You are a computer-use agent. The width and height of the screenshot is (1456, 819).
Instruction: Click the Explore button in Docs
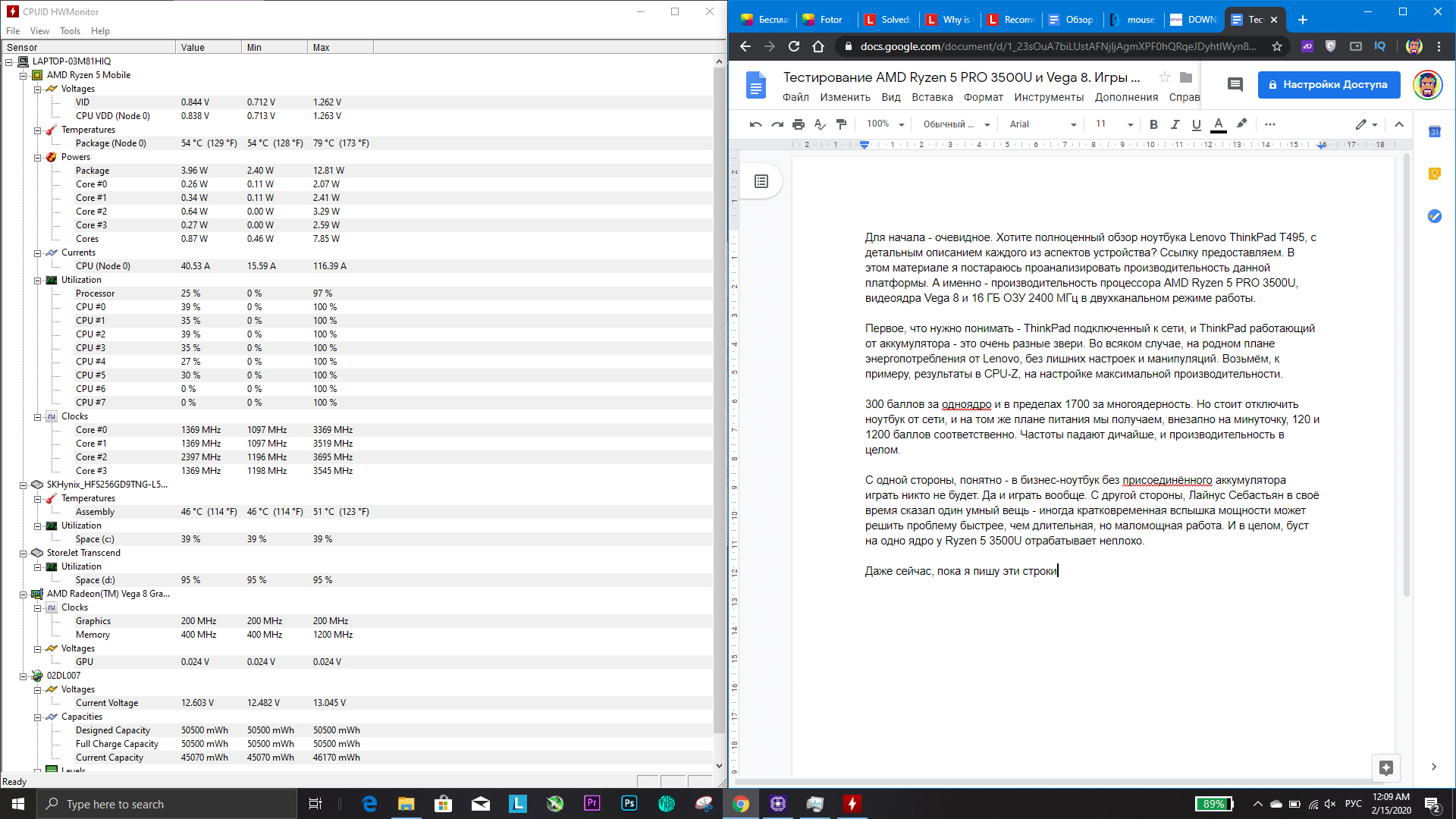[x=1386, y=767]
